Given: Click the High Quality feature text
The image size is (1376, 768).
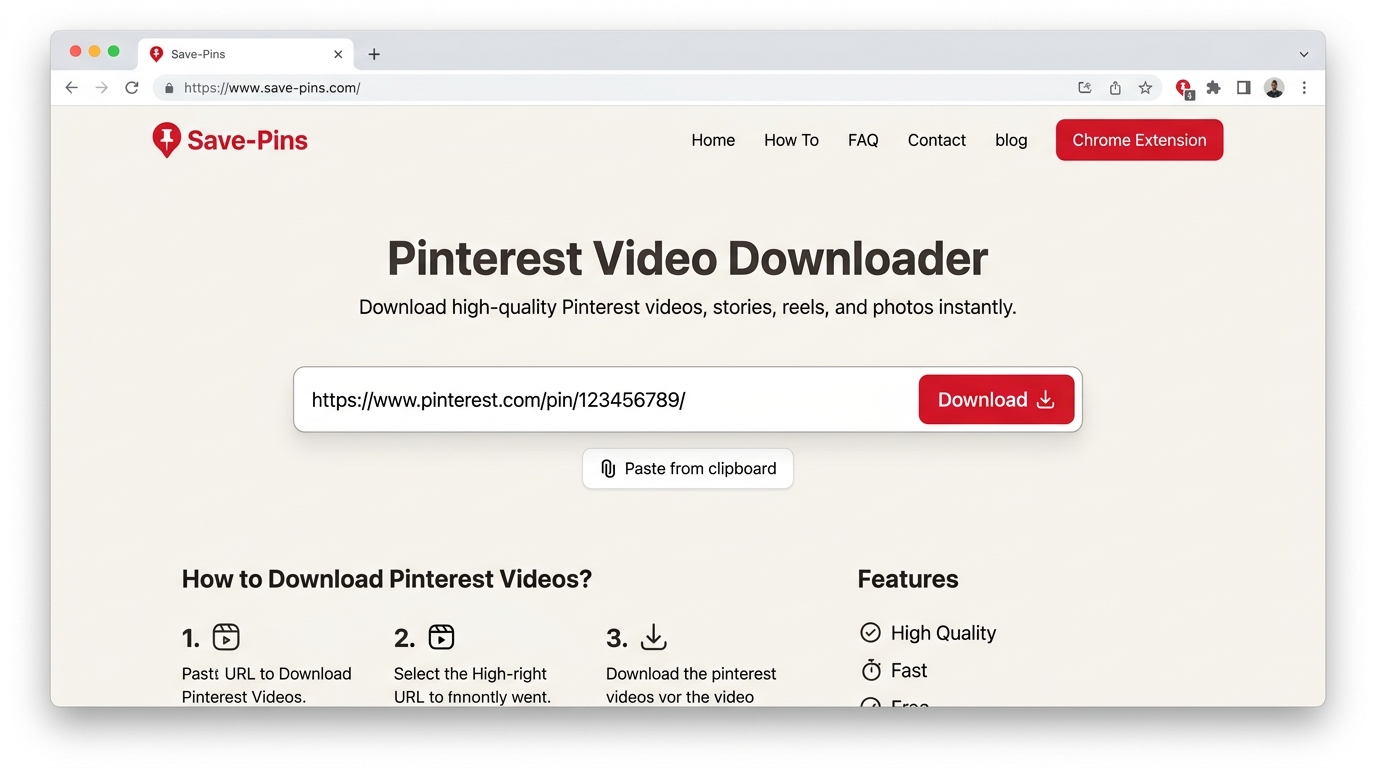Looking at the screenshot, I should coord(943,633).
